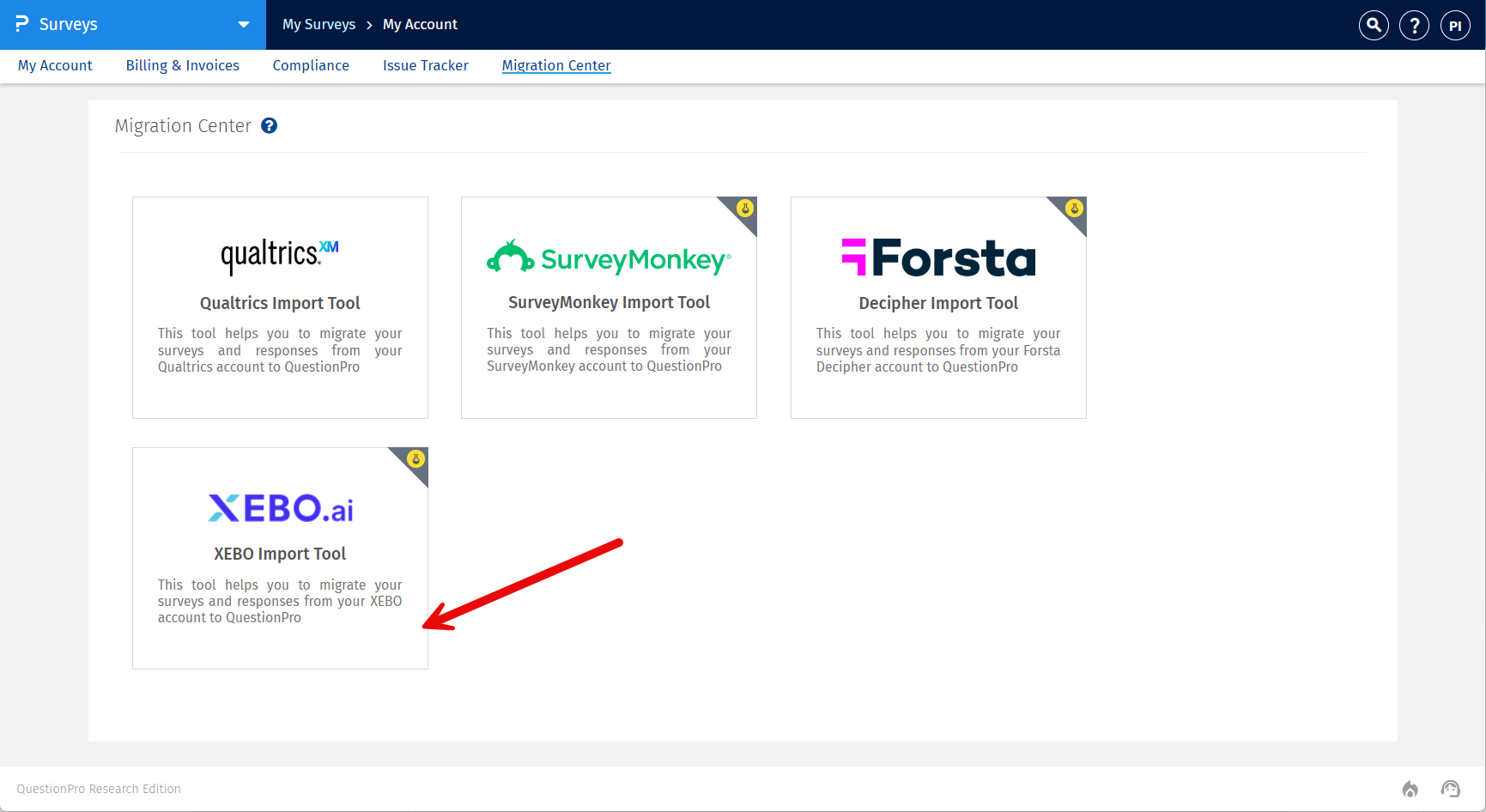The height and width of the screenshot is (812, 1486).
Task: Click the help question mark icon in header
Action: tap(1414, 25)
